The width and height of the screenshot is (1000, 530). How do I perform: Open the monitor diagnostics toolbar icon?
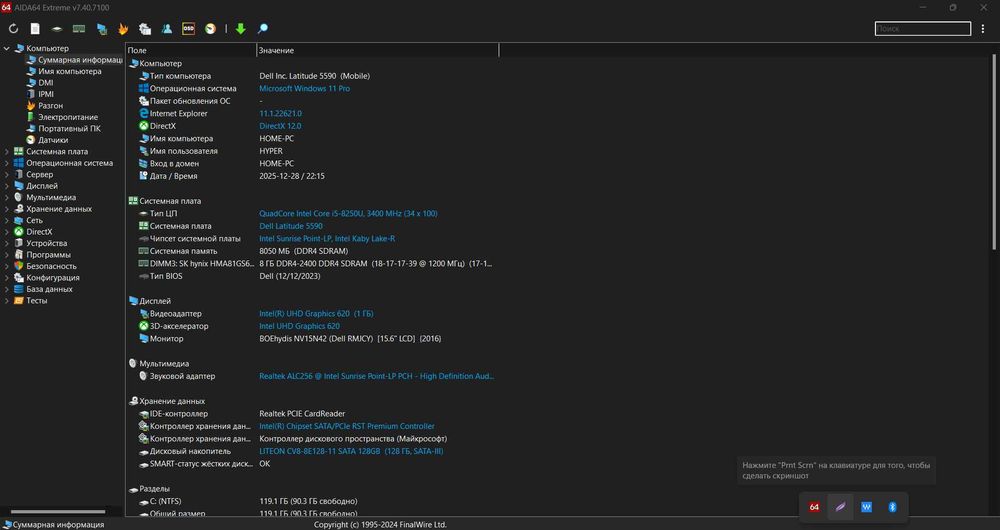(x=101, y=29)
